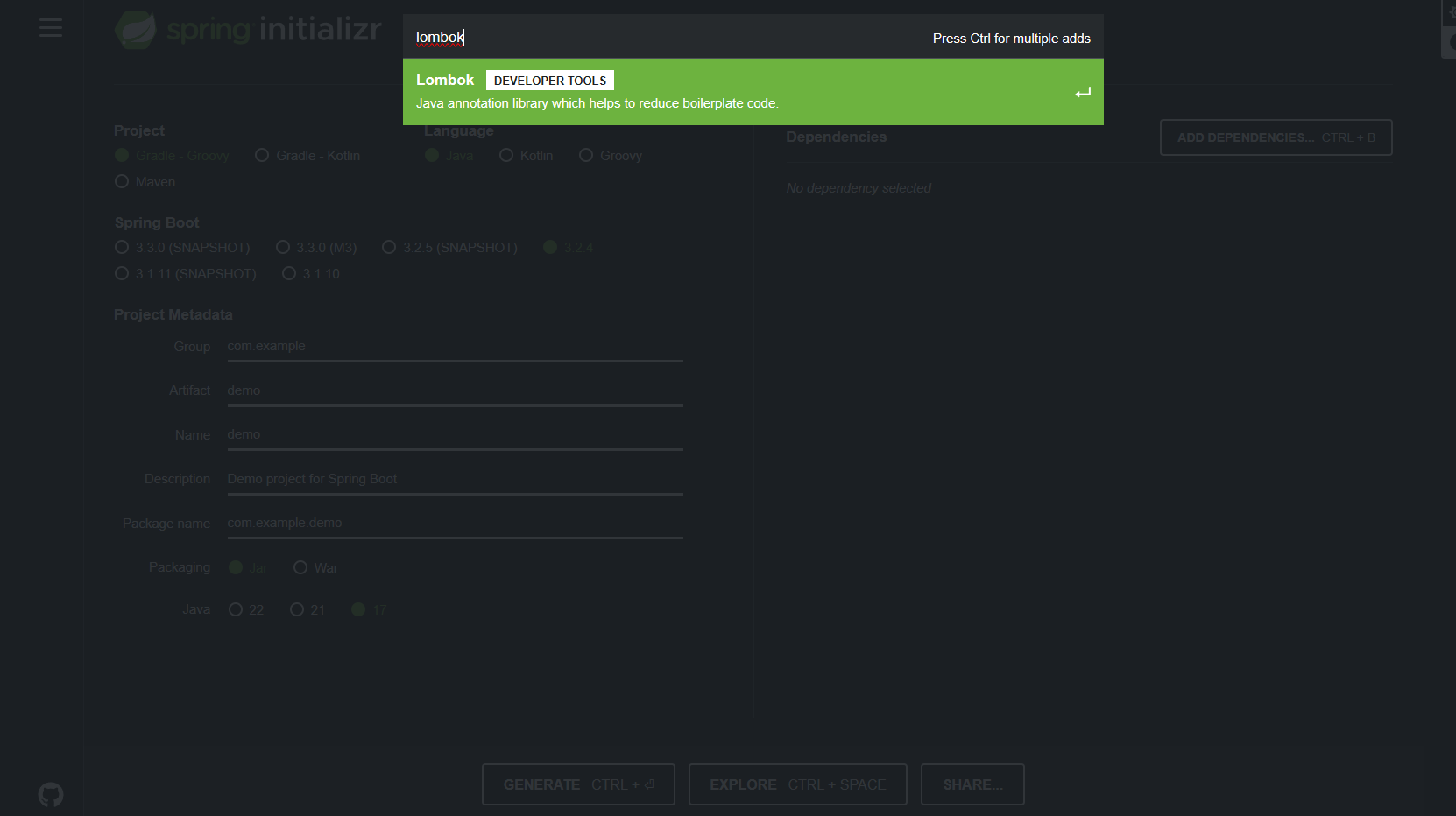Image resolution: width=1456 pixels, height=816 pixels.
Task: Click the enter-key icon in Lombok result
Action: tap(1083, 92)
